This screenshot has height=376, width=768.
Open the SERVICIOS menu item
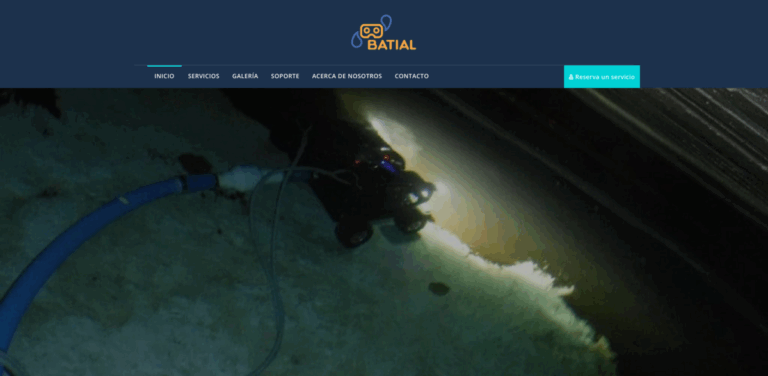[204, 76]
